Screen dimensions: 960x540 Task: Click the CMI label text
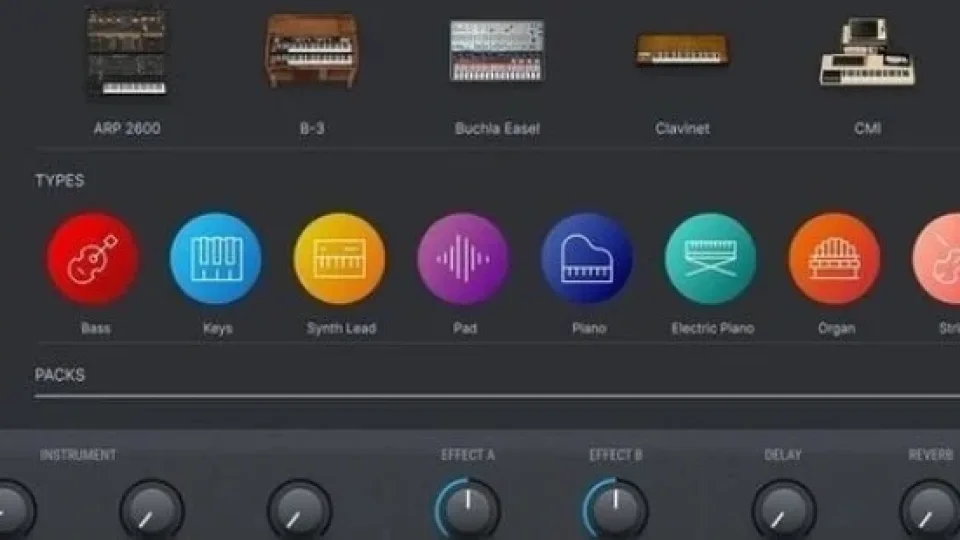click(868, 129)
